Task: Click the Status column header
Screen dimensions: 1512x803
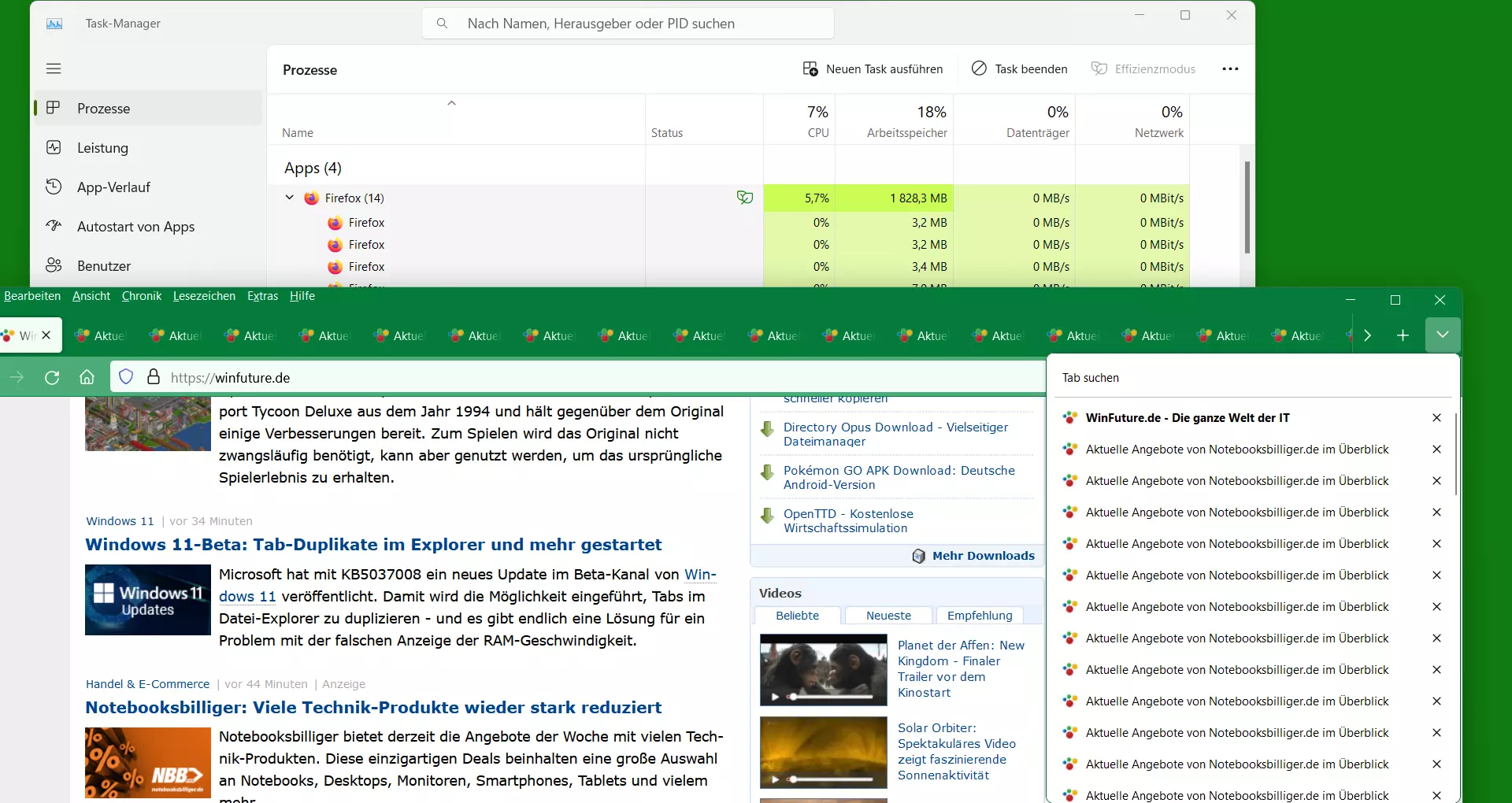Action: (x=704, y=120)
